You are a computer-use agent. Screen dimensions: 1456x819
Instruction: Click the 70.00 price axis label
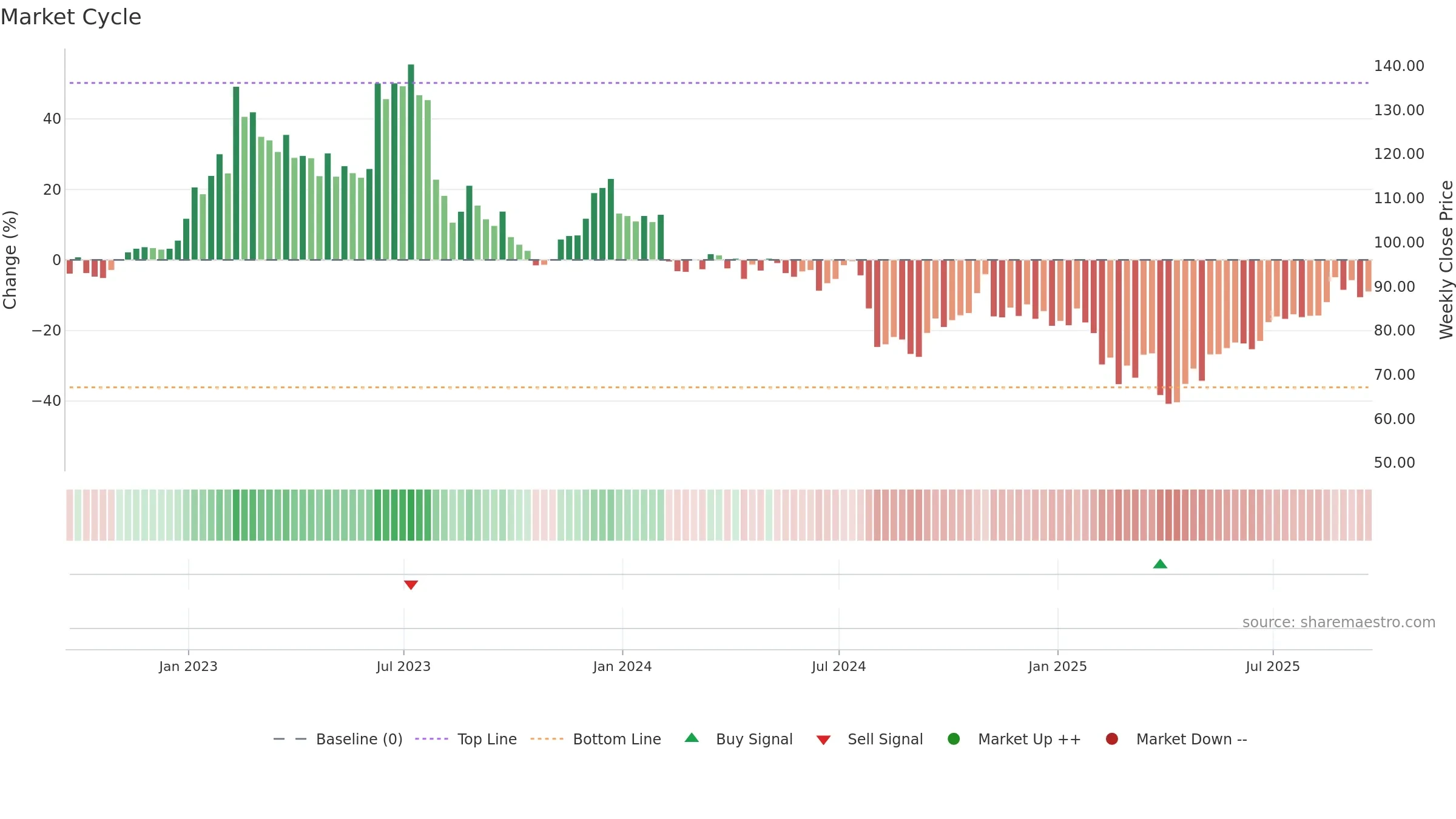1394,374
